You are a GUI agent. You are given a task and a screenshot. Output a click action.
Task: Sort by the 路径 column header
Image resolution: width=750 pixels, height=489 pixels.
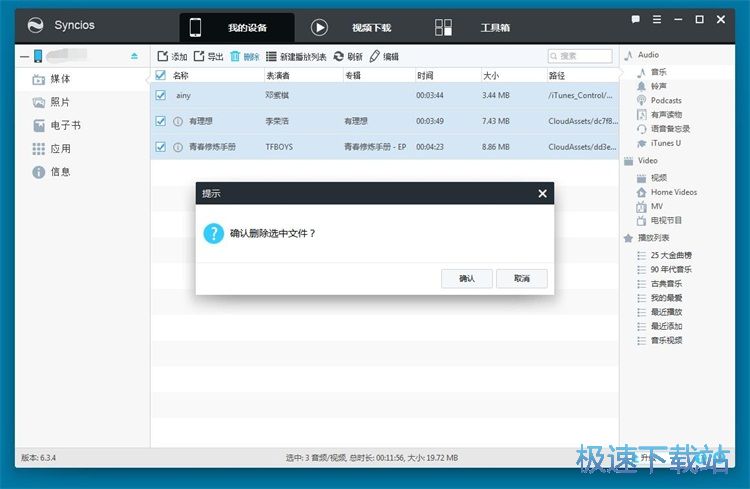[557, 76]
